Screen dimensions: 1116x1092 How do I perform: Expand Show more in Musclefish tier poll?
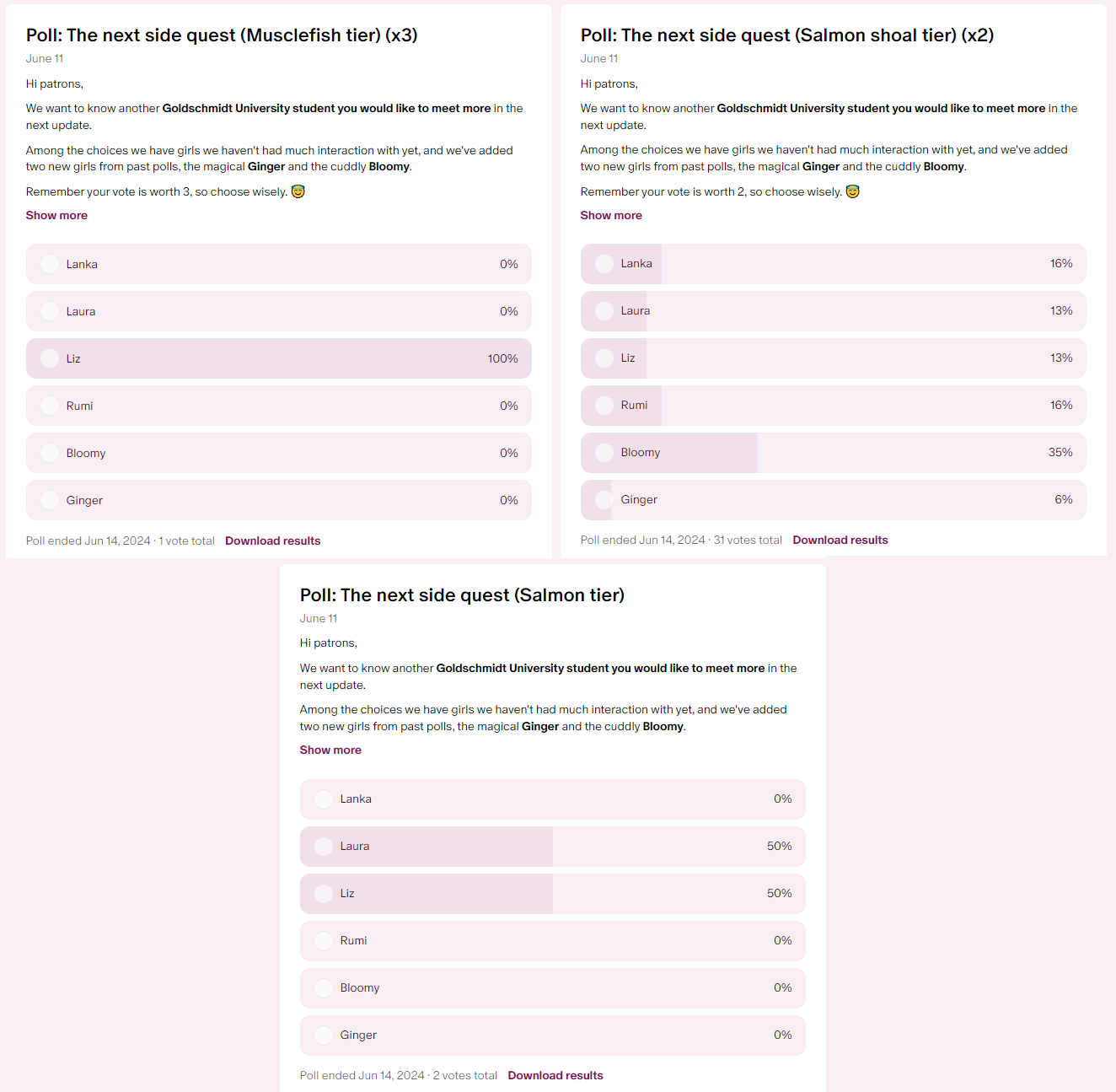tap(56, 215)
